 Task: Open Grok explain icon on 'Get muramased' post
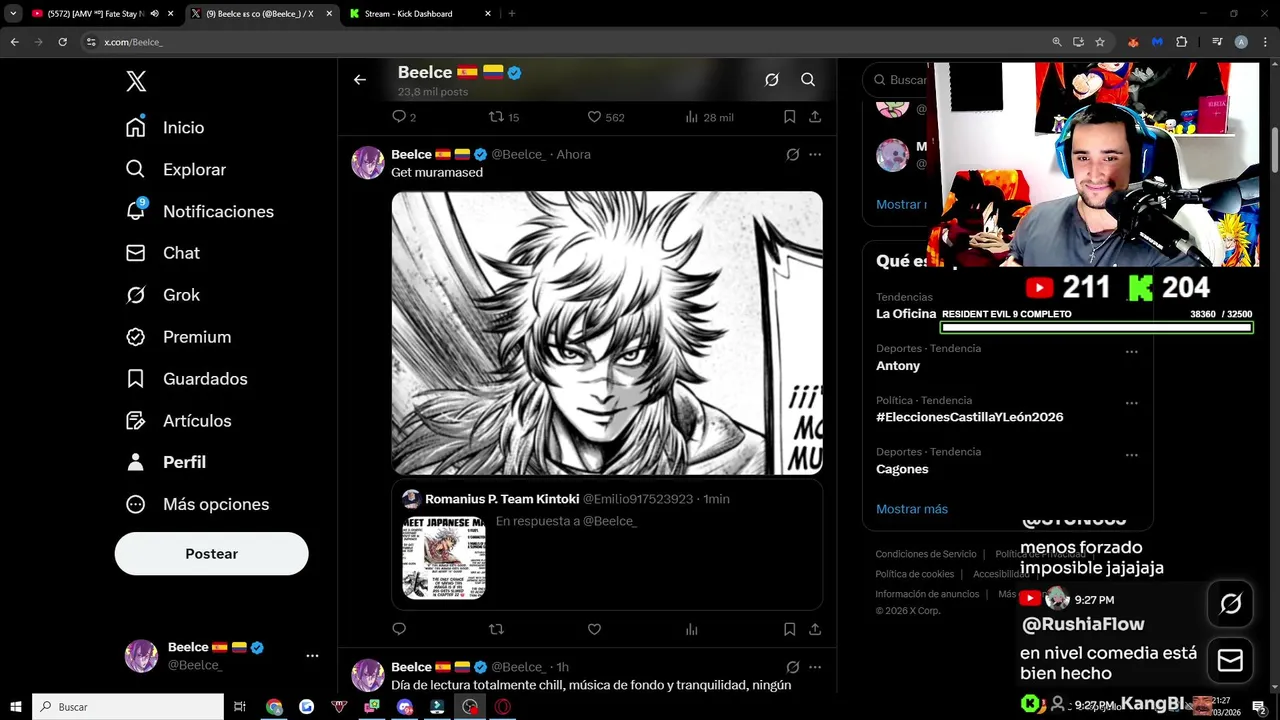[x=792, y=154]
